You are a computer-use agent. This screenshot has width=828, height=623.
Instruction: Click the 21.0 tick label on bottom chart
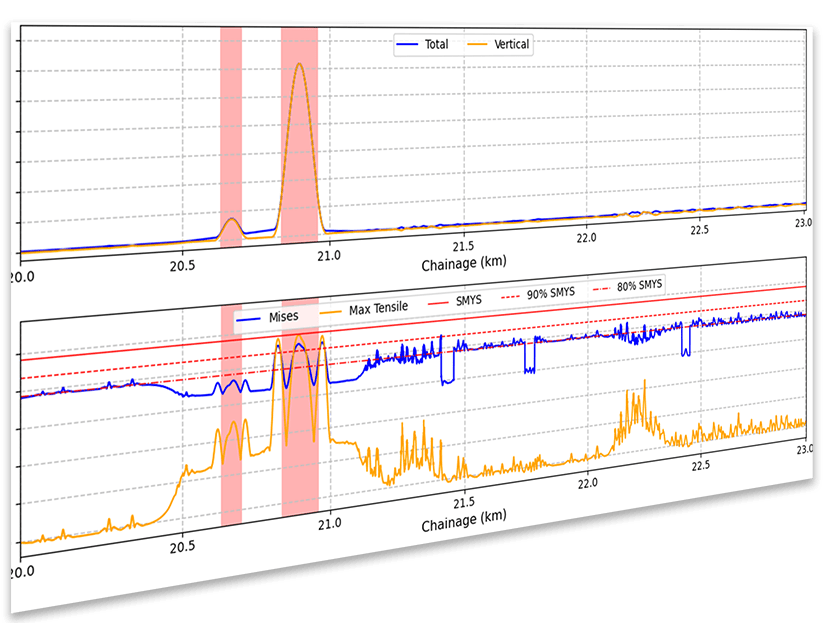[x=329, y=523]
